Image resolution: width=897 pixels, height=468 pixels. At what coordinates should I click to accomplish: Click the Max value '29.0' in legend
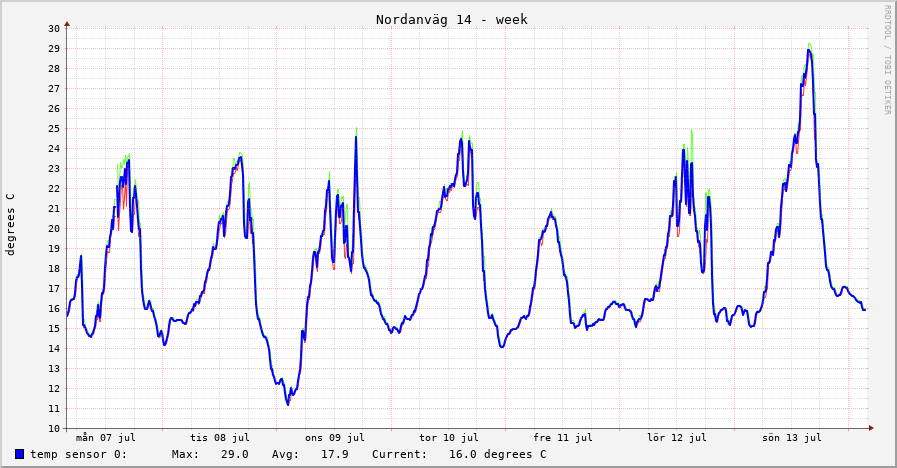tap(235, 454)
